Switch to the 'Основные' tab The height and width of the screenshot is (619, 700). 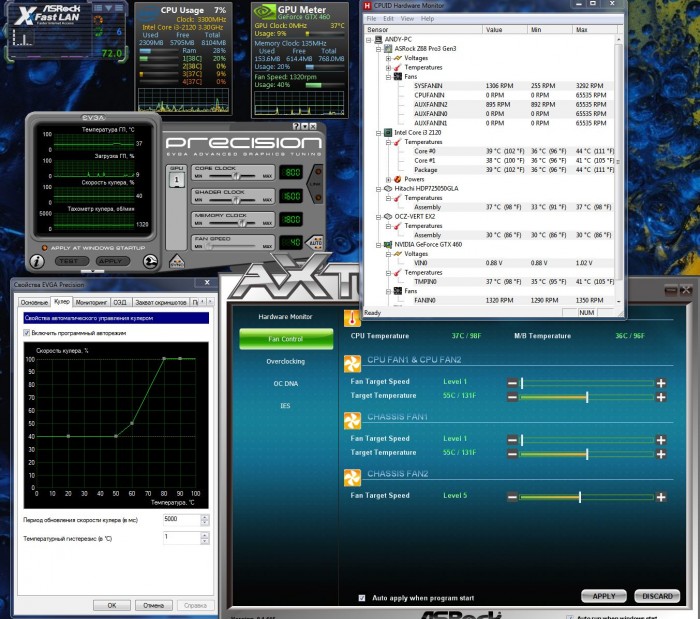coord(34,303)
